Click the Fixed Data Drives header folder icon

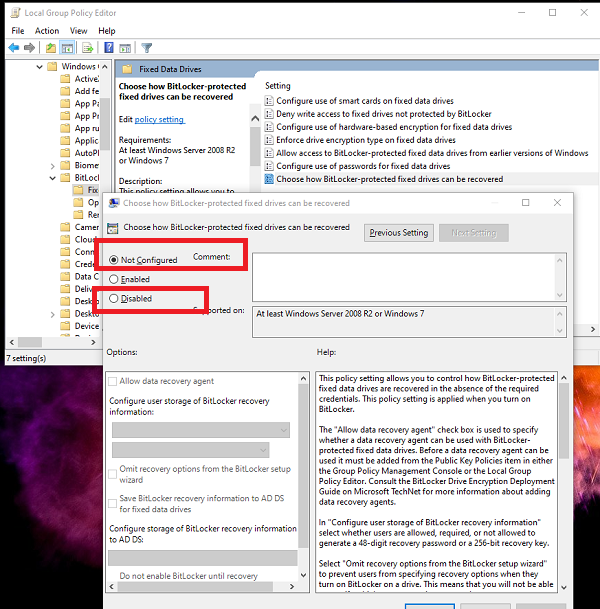127,69
